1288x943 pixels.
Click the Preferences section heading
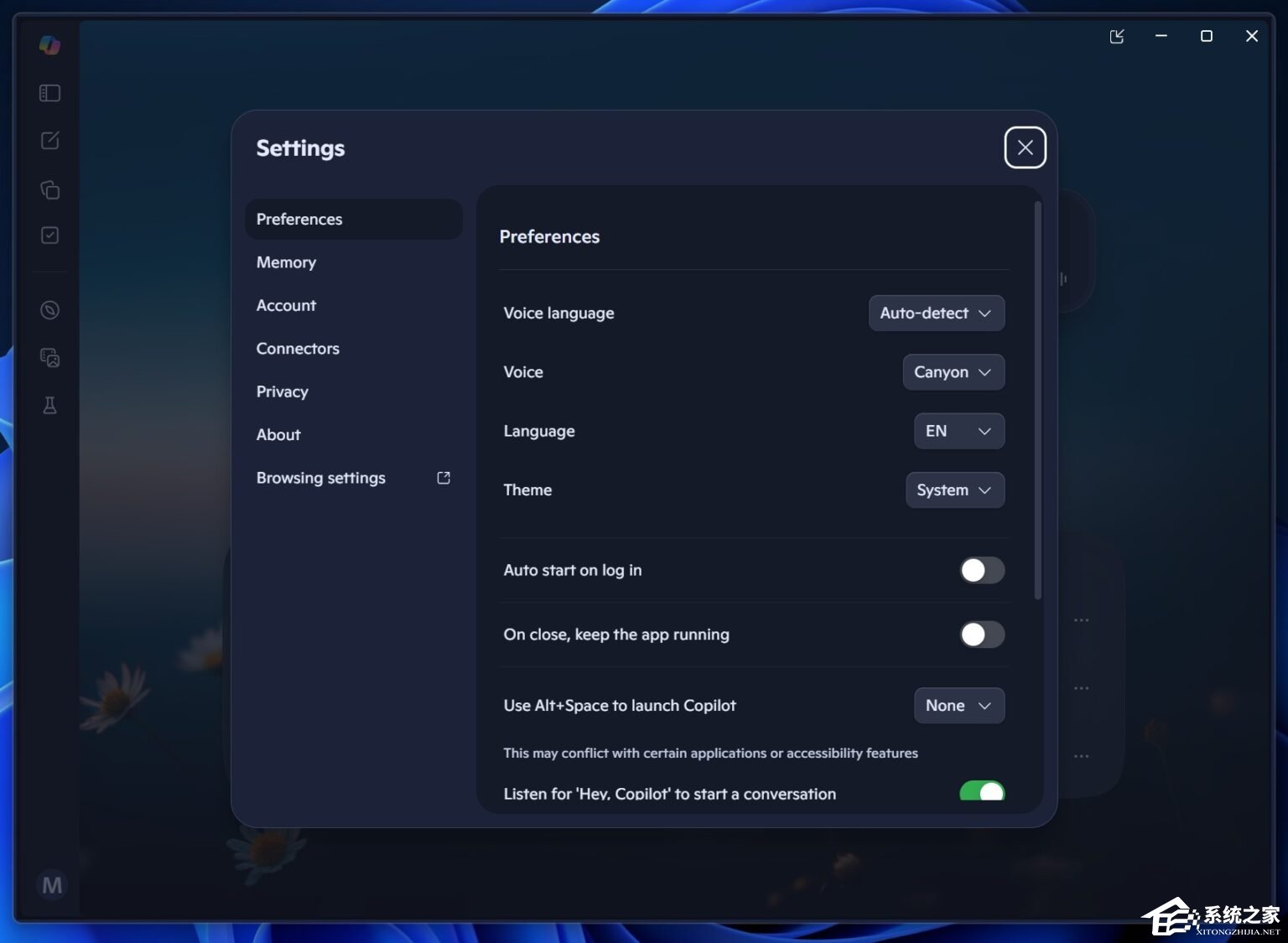[x=549, y=236]
